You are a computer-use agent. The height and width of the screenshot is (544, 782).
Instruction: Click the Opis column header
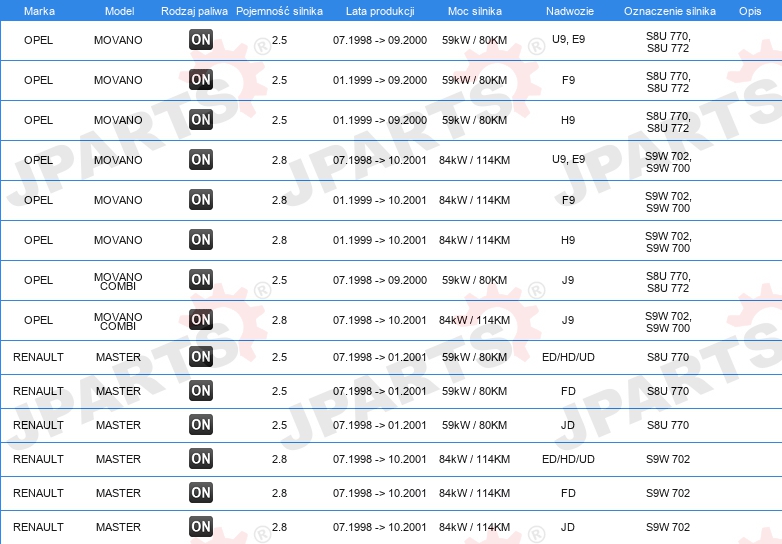(x=750, y=11)
